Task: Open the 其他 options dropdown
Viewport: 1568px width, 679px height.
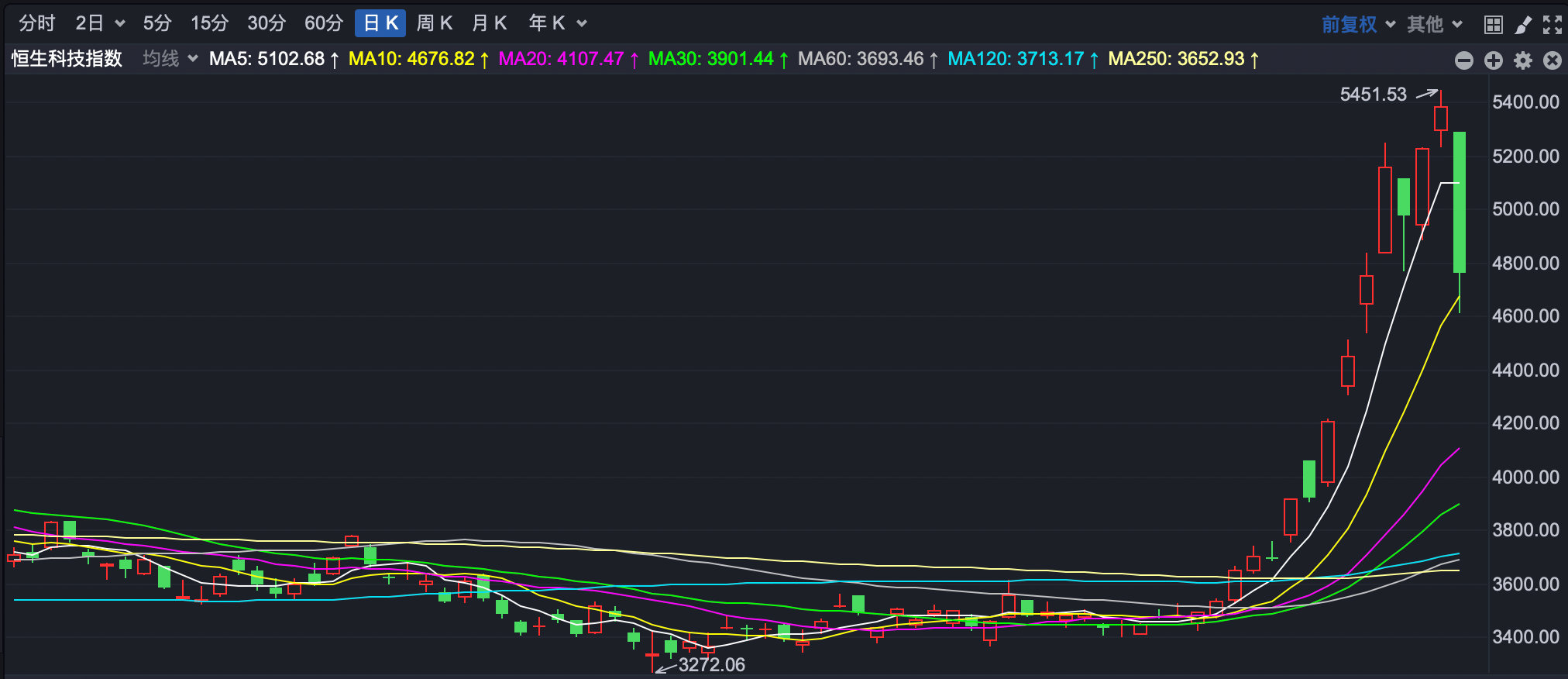Action: 1435,24
